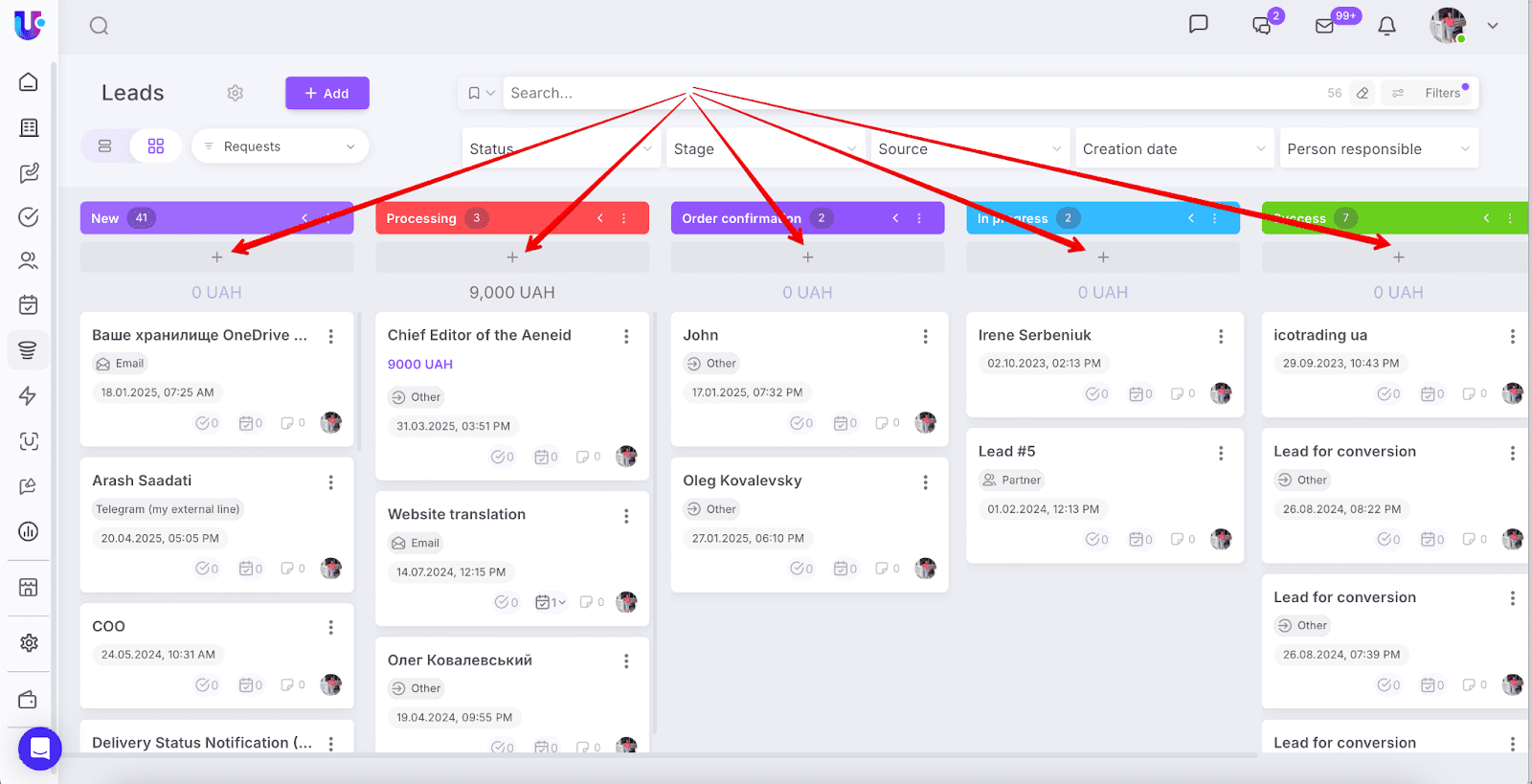Screen dimensions: 1532x784
Task: Open the COO lead title
Action: click(108, 626)
